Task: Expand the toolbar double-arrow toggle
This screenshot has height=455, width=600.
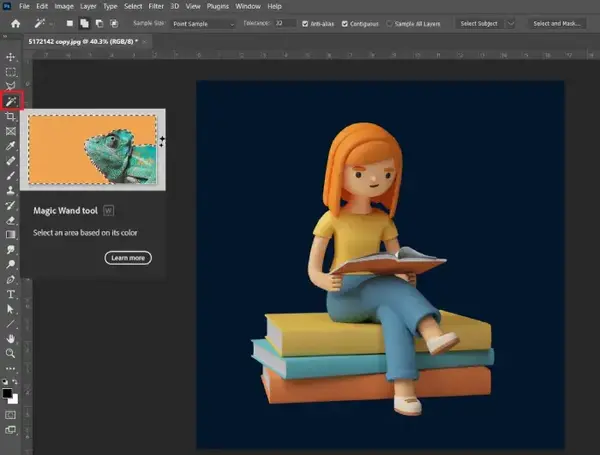Action: tap(5, 37)
